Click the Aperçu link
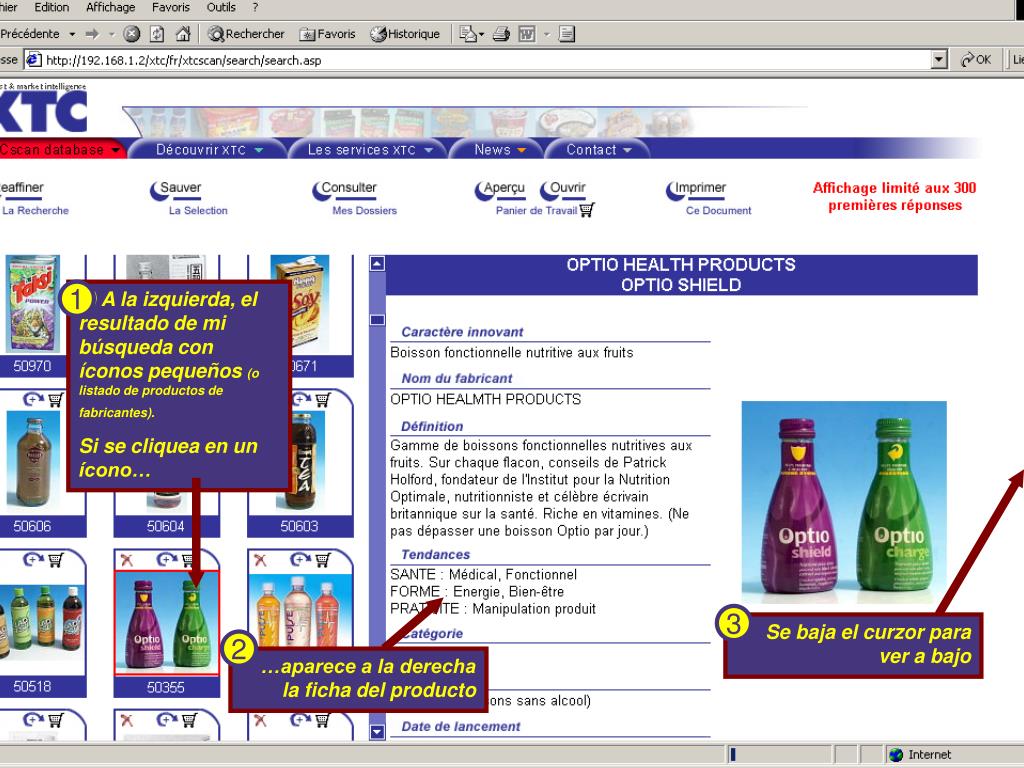This screenshot has height=768, width=1024. tap(500, 189)
